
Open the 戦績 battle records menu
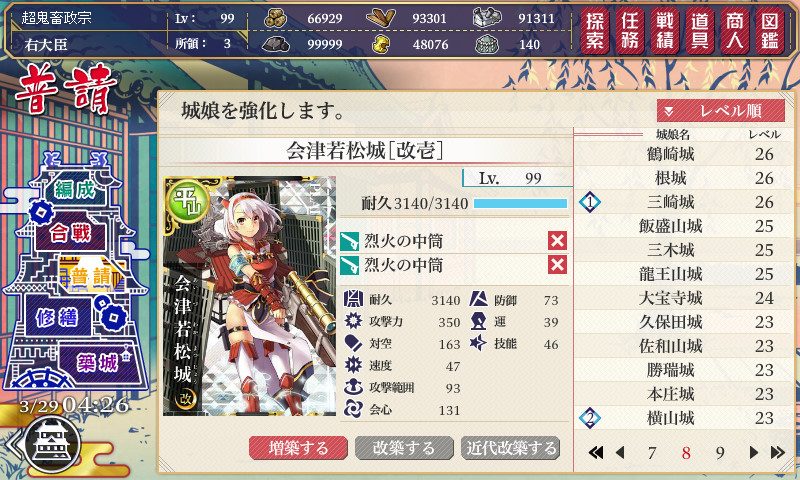pos(665,31)
